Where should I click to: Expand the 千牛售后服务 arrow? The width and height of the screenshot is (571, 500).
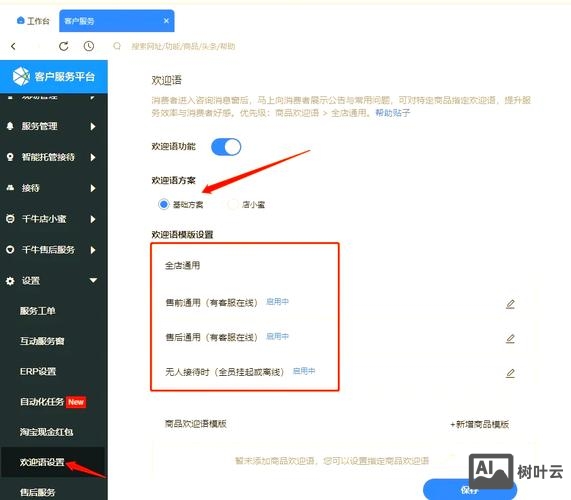[x=93, y=250]
